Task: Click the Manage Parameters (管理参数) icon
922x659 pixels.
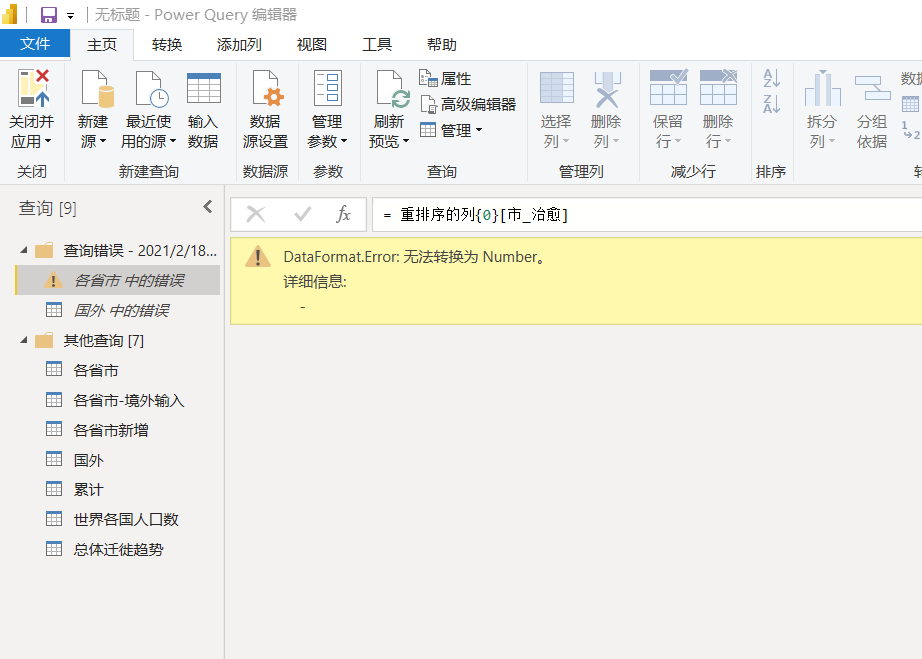Action: coord(327,89)
